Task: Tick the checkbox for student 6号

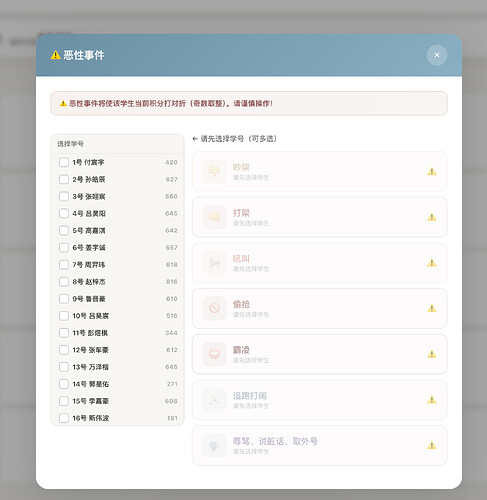Action: click(x=64, y=248)
